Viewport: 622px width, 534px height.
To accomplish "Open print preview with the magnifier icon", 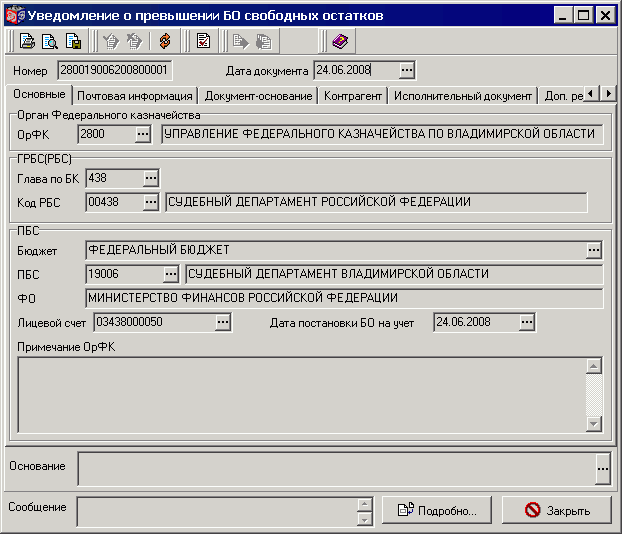I will click(50, 41).
